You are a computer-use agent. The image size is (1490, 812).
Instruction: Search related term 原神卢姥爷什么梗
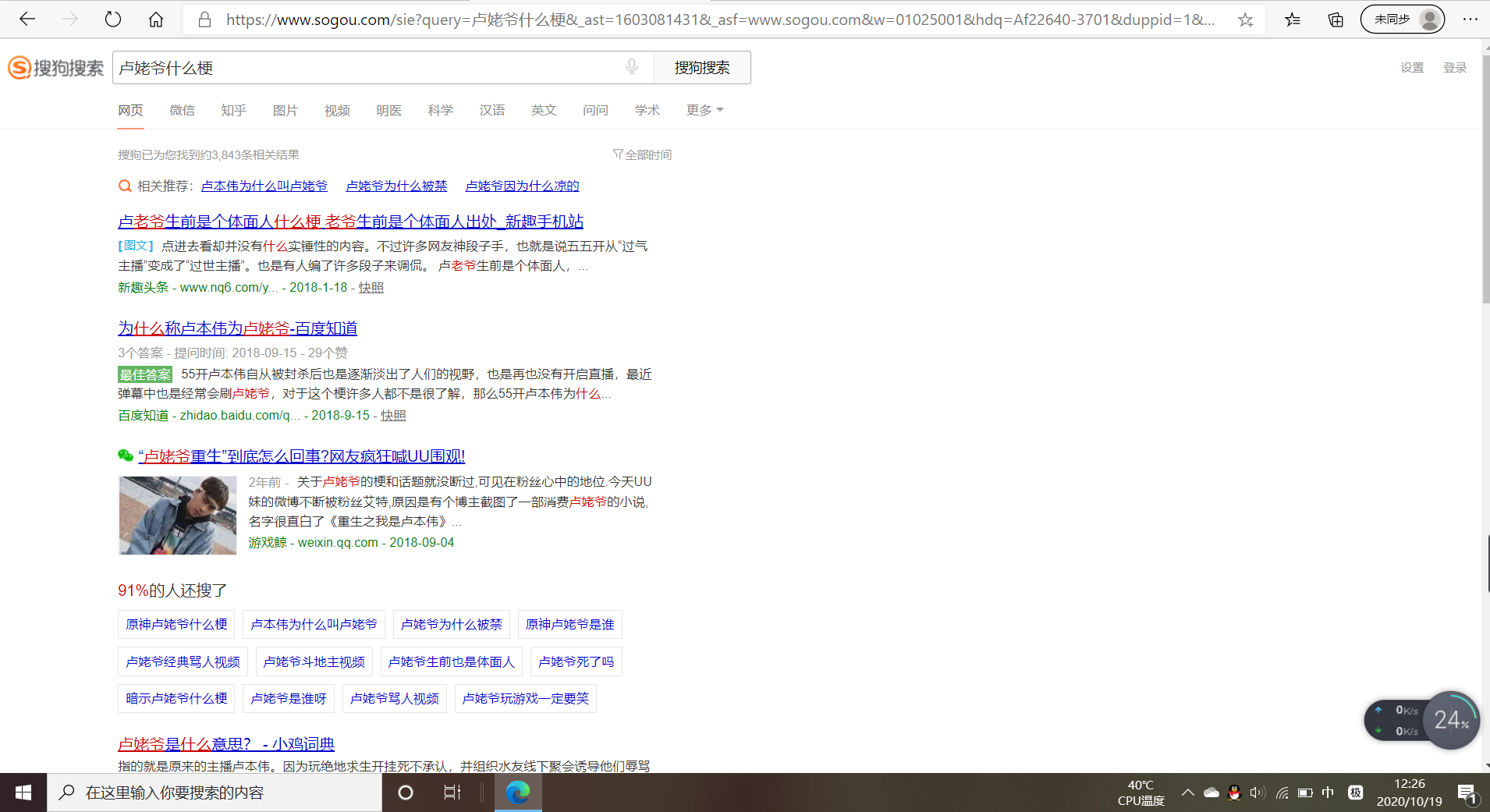pyautogui.click(x=176, y=624)
